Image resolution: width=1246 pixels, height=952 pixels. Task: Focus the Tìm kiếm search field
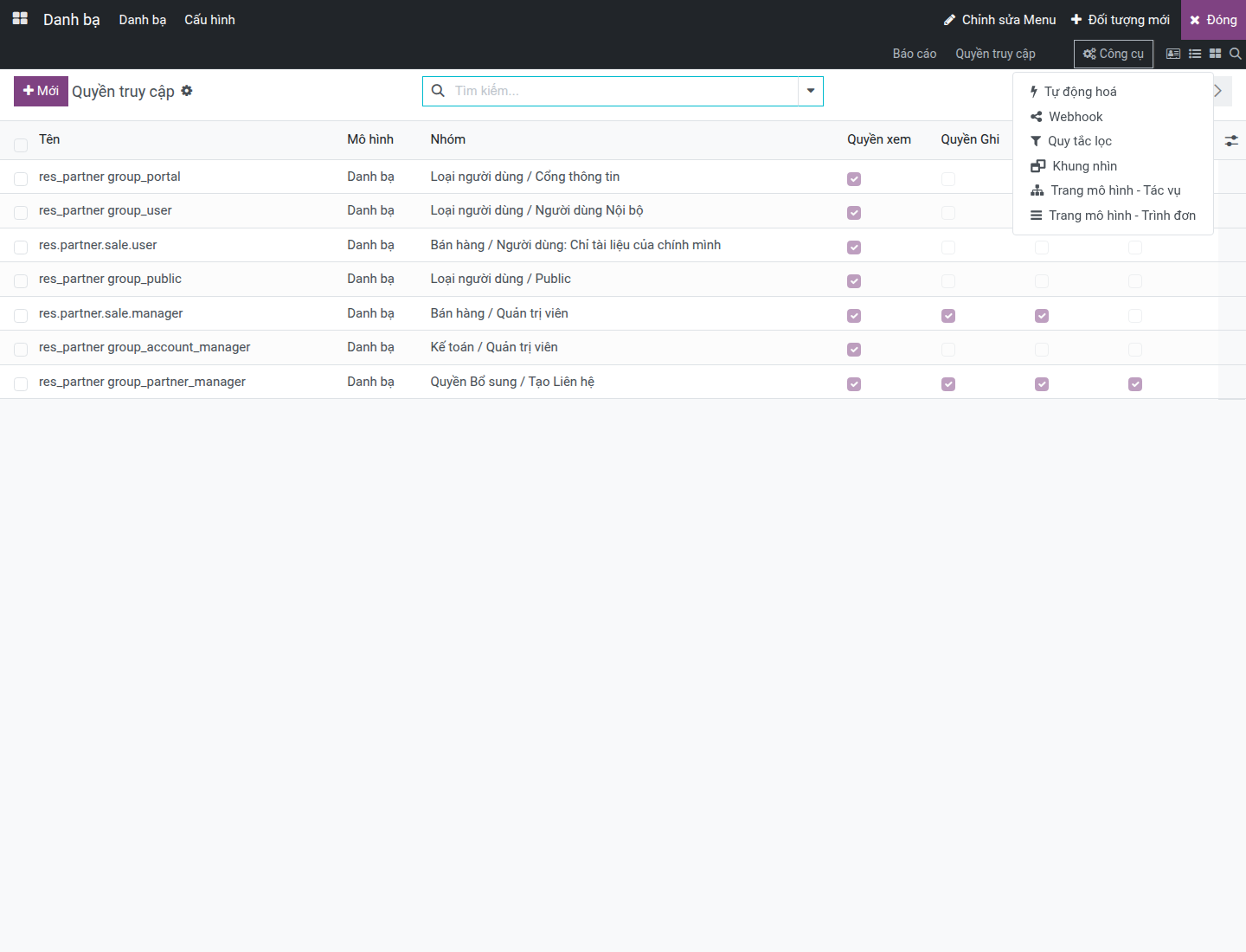tap(623, 91)
